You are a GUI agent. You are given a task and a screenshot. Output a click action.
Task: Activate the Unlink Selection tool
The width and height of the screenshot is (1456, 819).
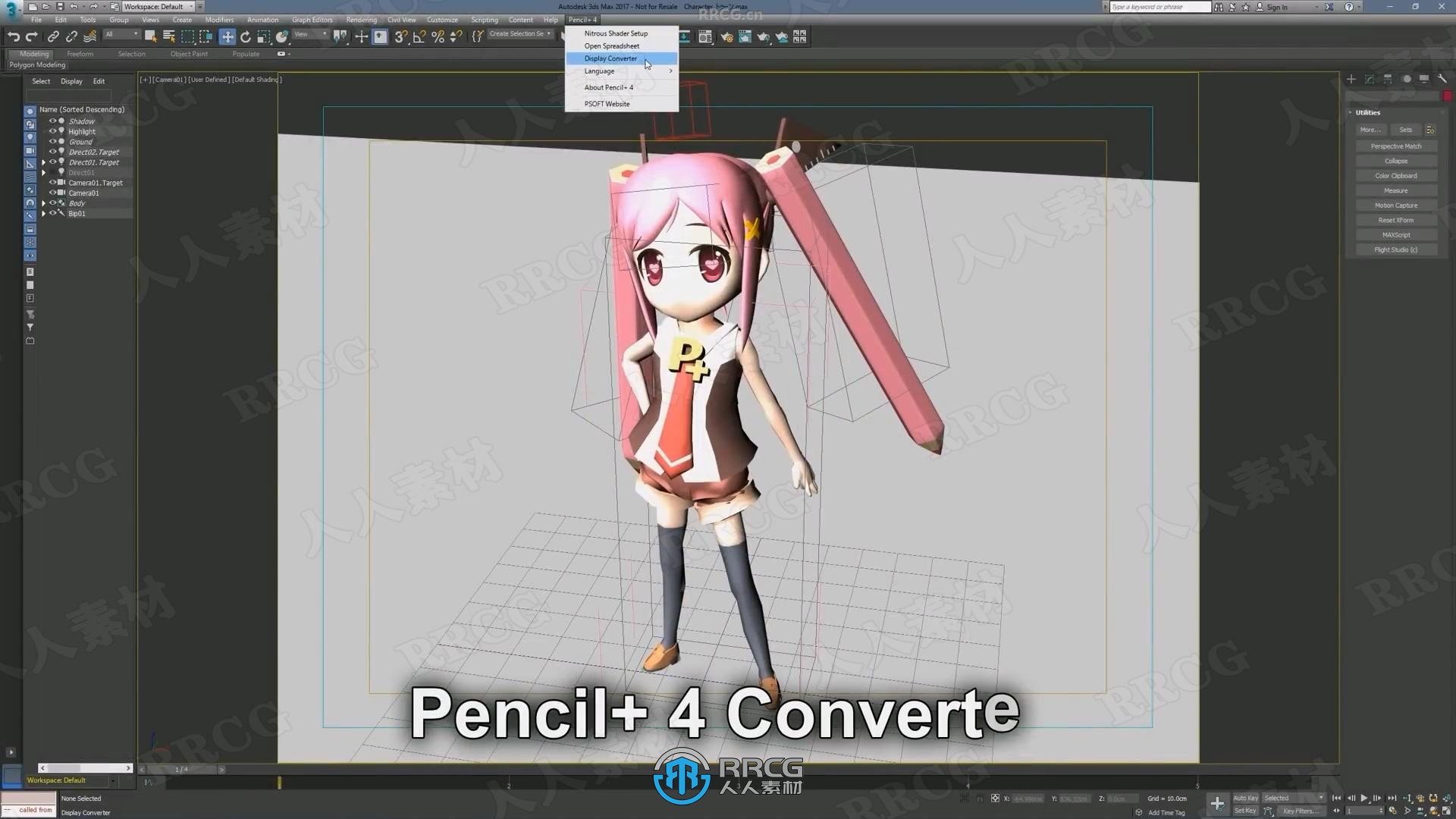pyautogui.click(x=71, y=36)
